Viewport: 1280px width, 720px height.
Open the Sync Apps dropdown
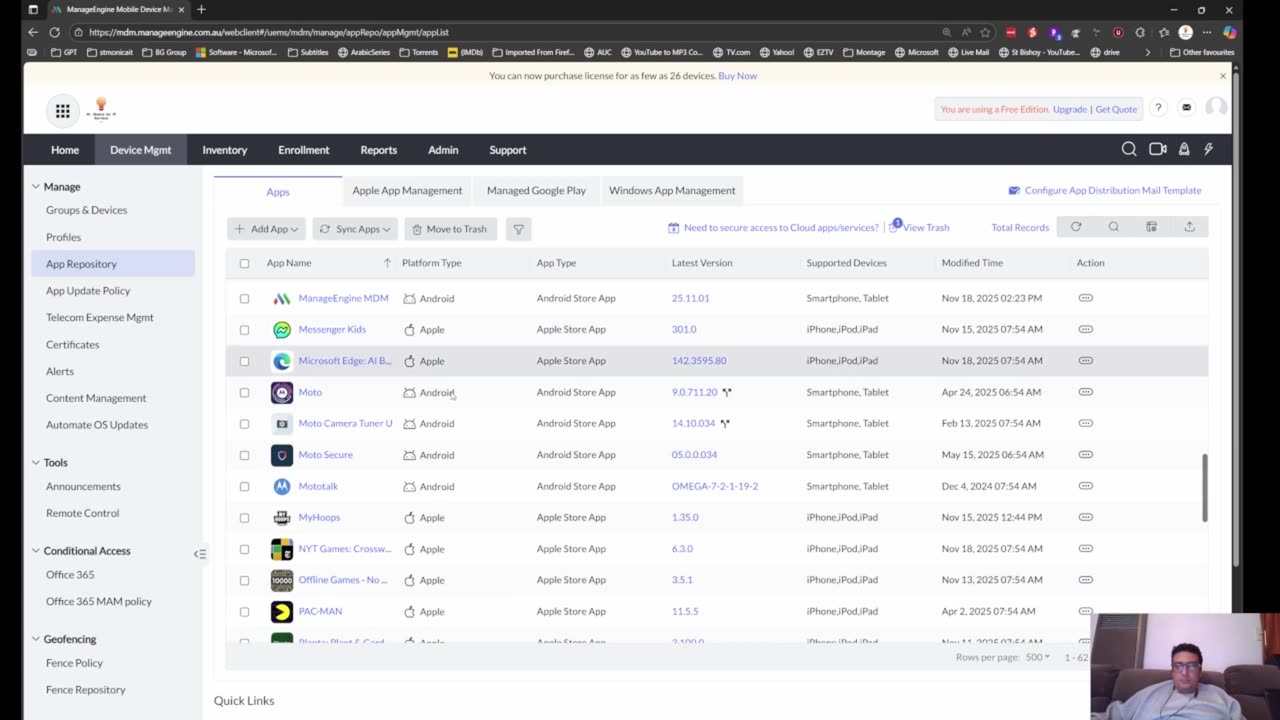pos(355,229)
